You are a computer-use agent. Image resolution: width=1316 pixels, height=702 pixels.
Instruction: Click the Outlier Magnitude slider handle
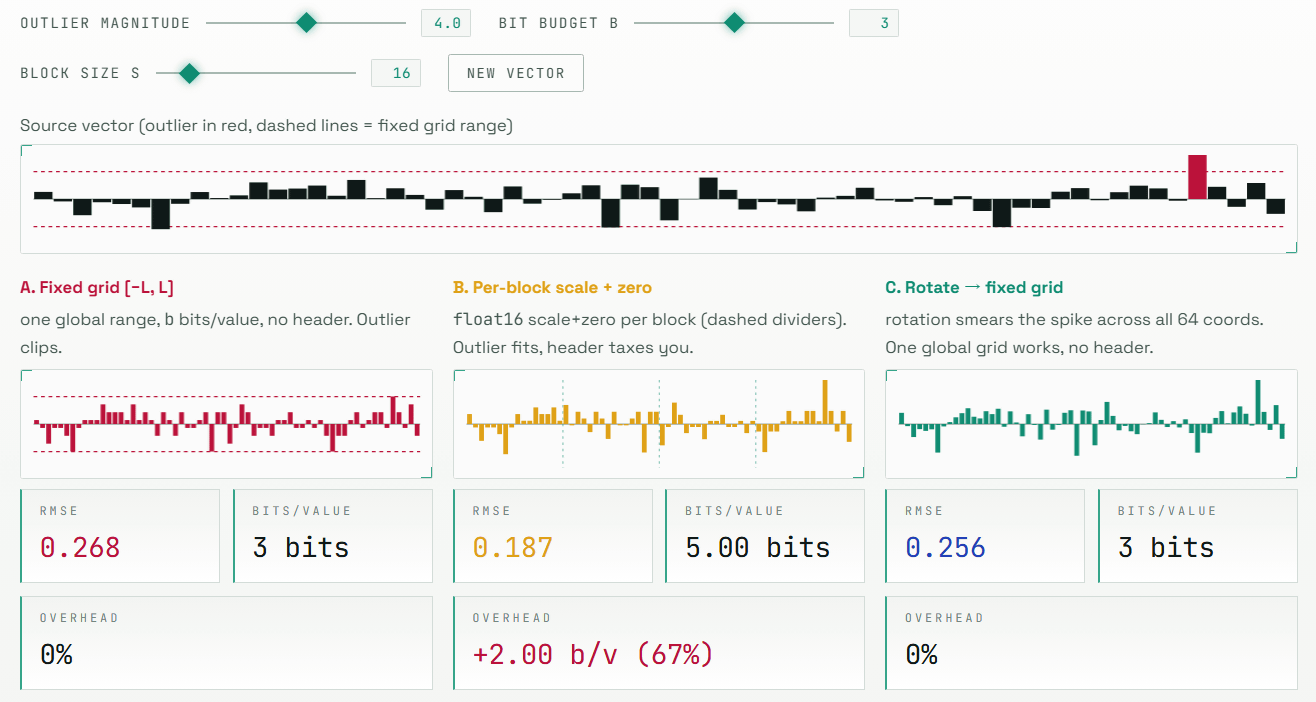point(307,22)
